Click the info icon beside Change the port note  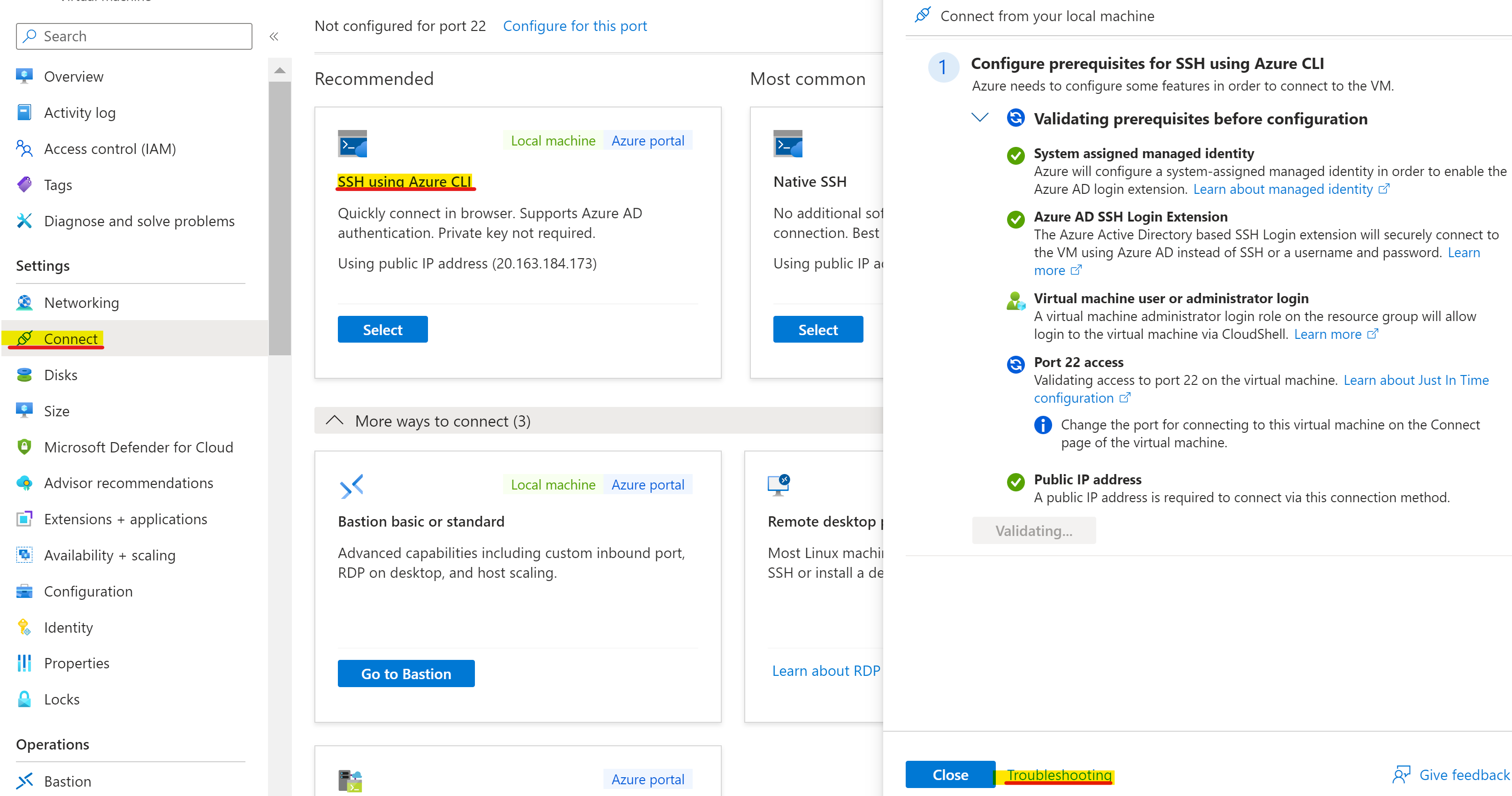click(1042, 424)
